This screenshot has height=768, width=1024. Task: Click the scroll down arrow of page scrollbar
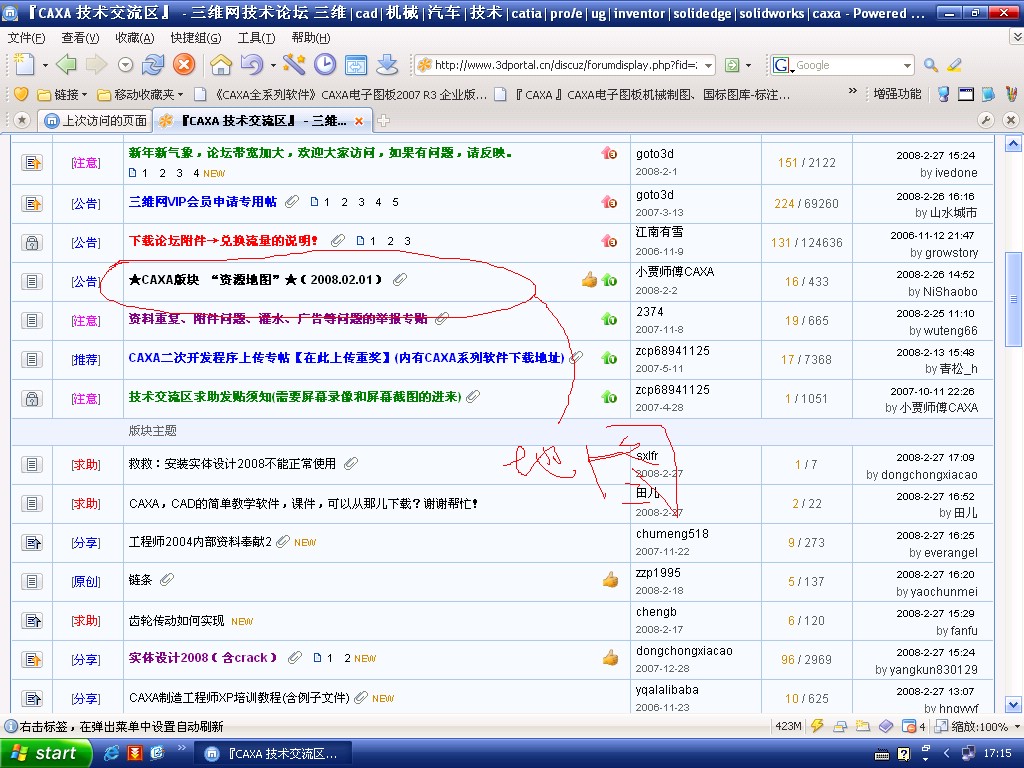[1013, 705]
